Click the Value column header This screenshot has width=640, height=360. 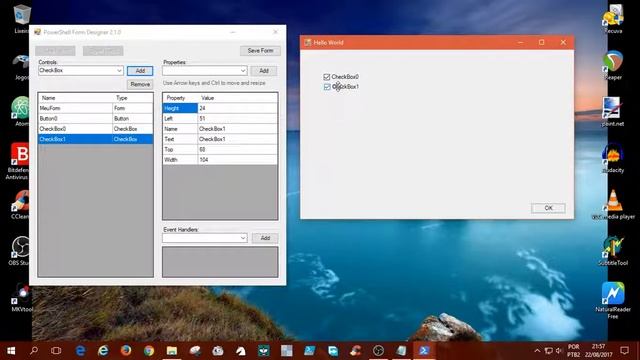(x=237, y=98)
